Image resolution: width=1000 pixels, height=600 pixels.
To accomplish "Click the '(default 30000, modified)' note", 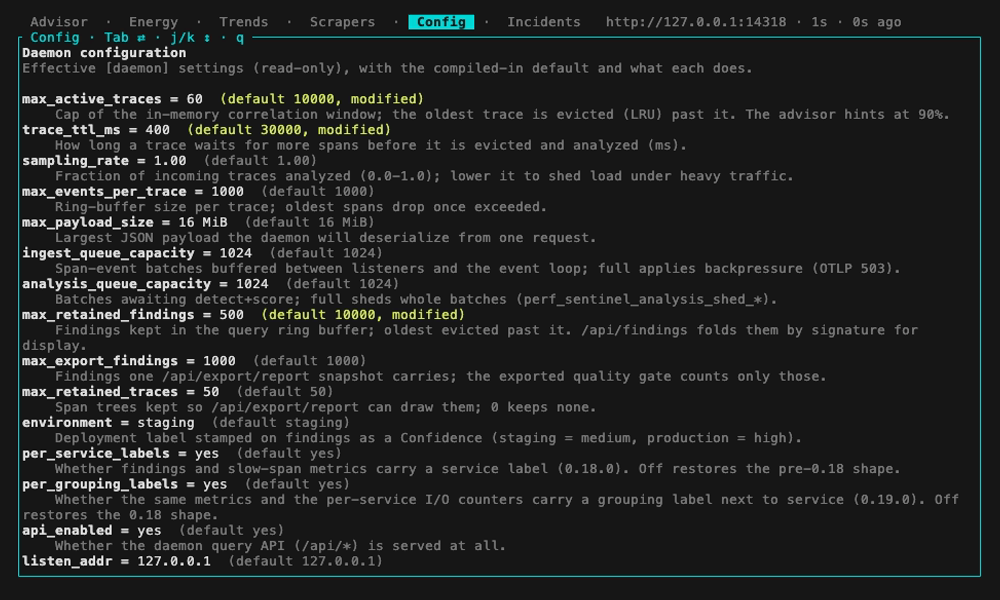I will [x=289, y=129].
